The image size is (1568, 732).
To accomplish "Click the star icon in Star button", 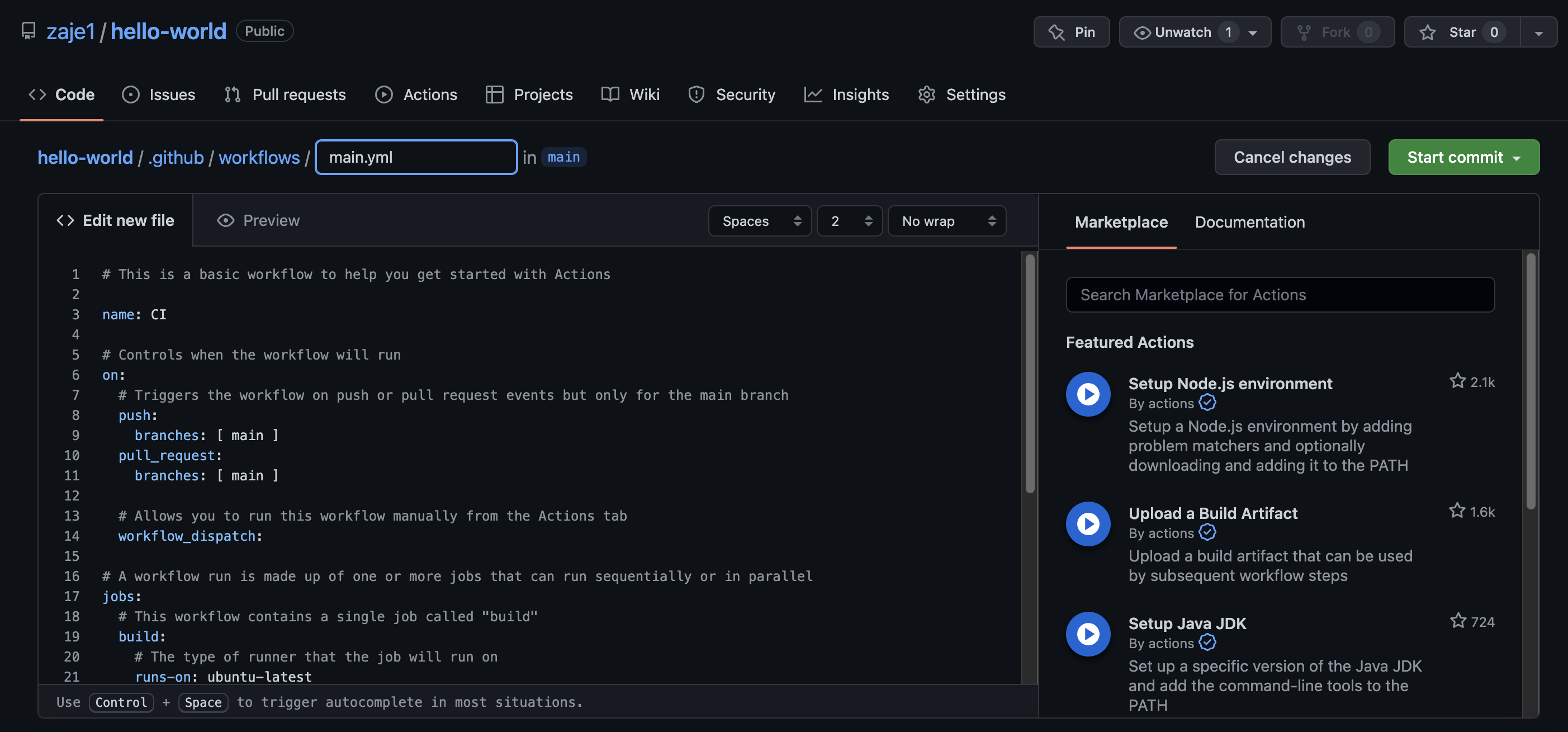I will 1427,32.
